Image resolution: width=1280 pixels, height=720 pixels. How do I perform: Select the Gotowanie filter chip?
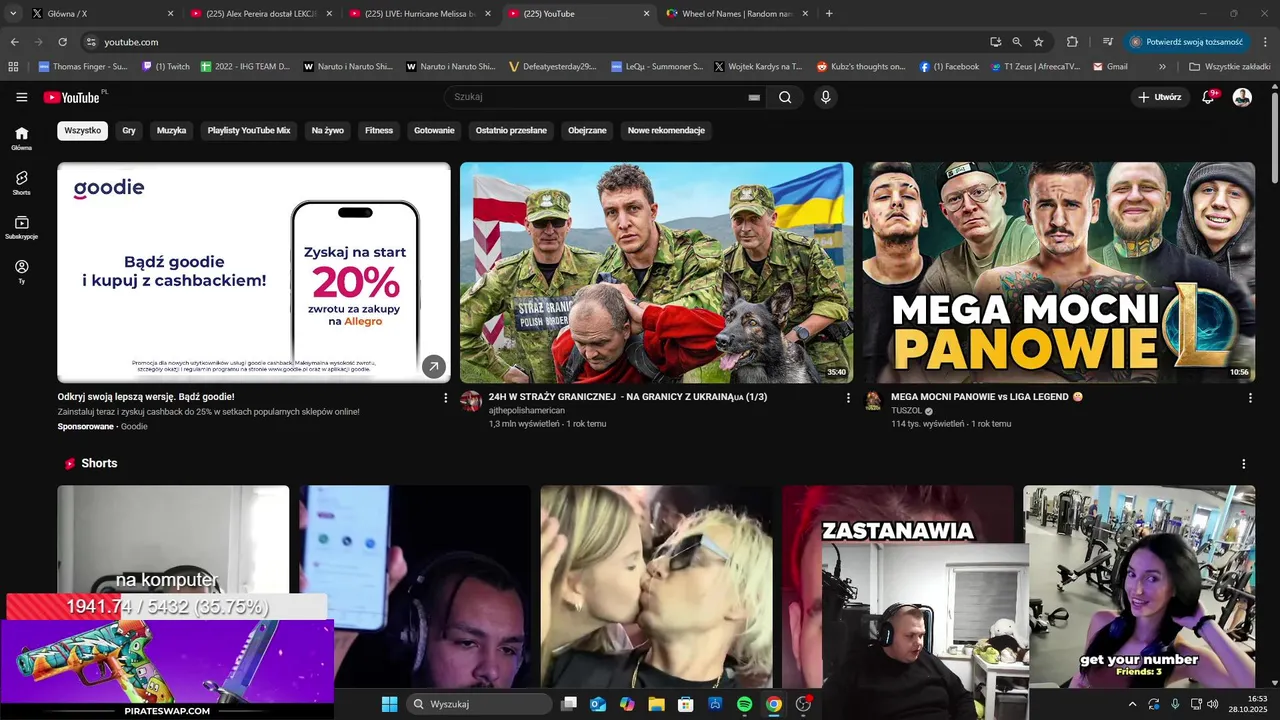click(434, 130)
